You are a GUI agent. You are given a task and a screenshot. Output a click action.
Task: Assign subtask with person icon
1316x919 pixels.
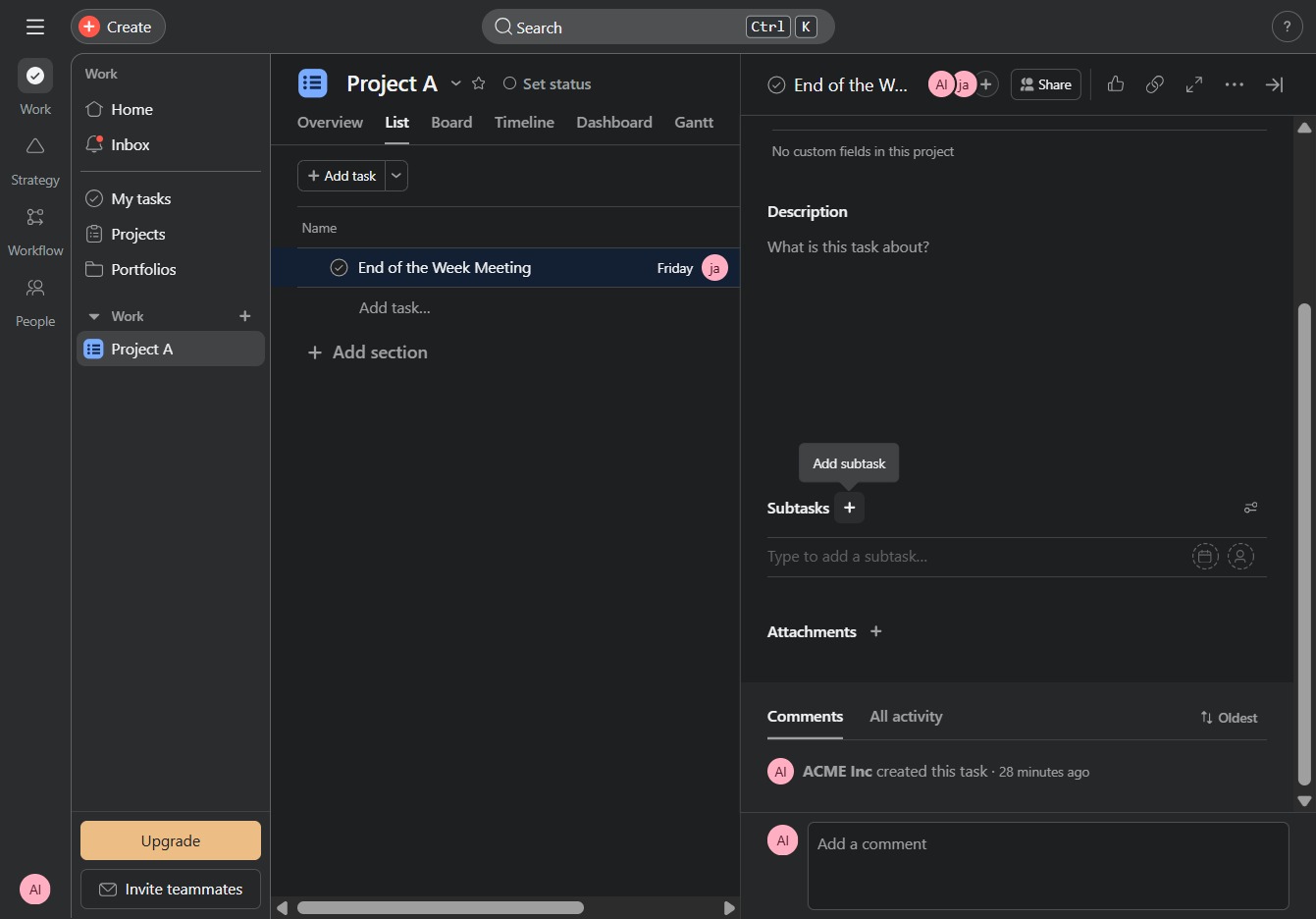point(1240,557)
